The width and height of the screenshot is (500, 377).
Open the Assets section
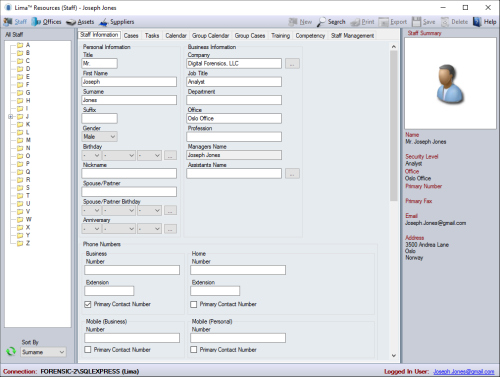80,22
